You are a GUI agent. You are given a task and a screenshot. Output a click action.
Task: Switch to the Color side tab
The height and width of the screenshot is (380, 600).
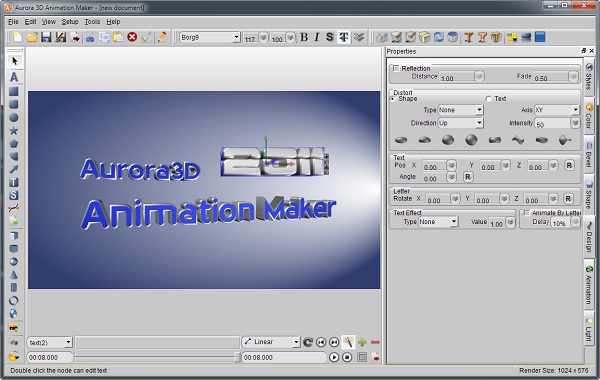[x=589, y=117]
